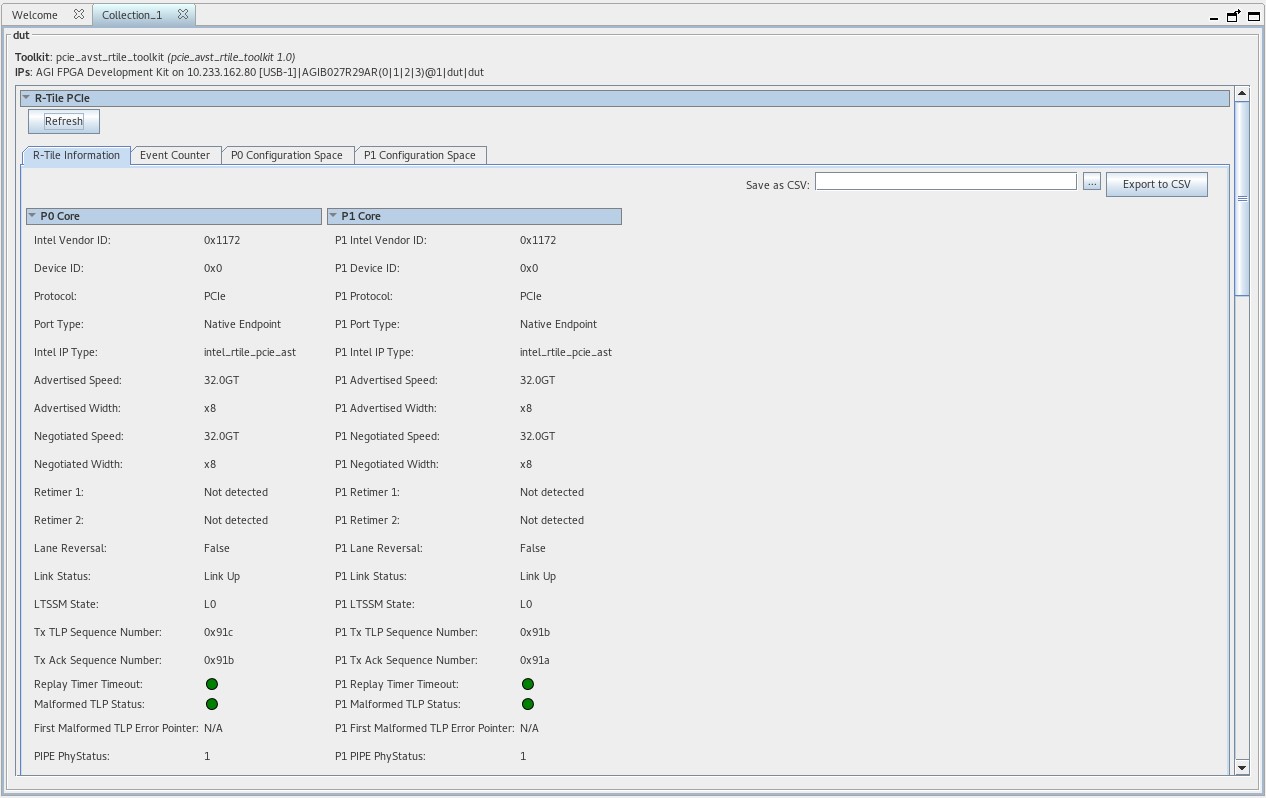Click the P1 Malformed TLP Status indicator

point(528,704)
